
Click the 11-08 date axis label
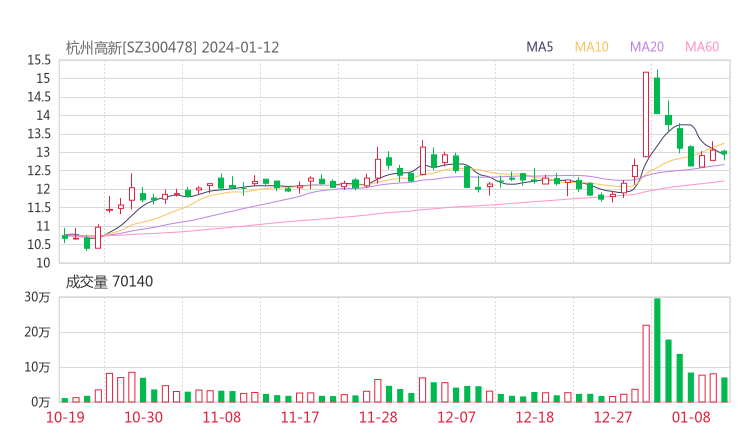pyautogui.click(x=221, y=417)
